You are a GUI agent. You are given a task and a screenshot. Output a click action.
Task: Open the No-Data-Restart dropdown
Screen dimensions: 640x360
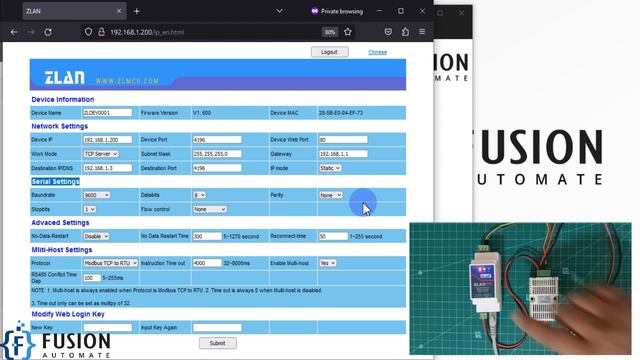click(96, 236)
